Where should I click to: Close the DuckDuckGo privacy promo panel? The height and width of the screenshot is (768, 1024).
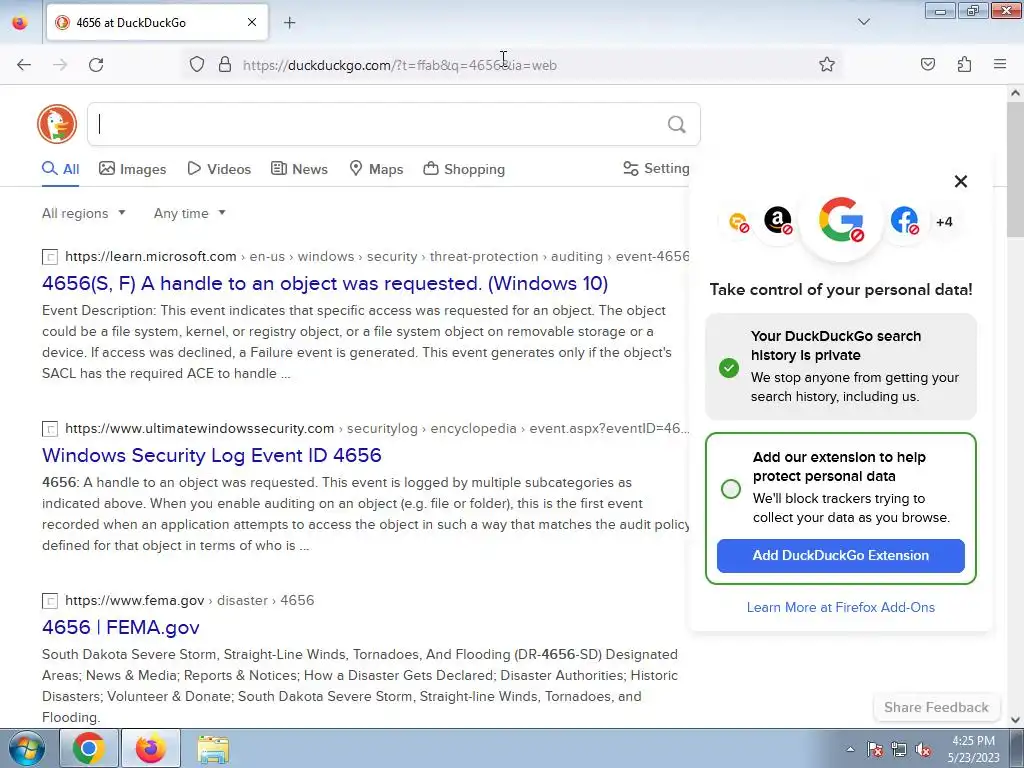(x=961, y=182)
